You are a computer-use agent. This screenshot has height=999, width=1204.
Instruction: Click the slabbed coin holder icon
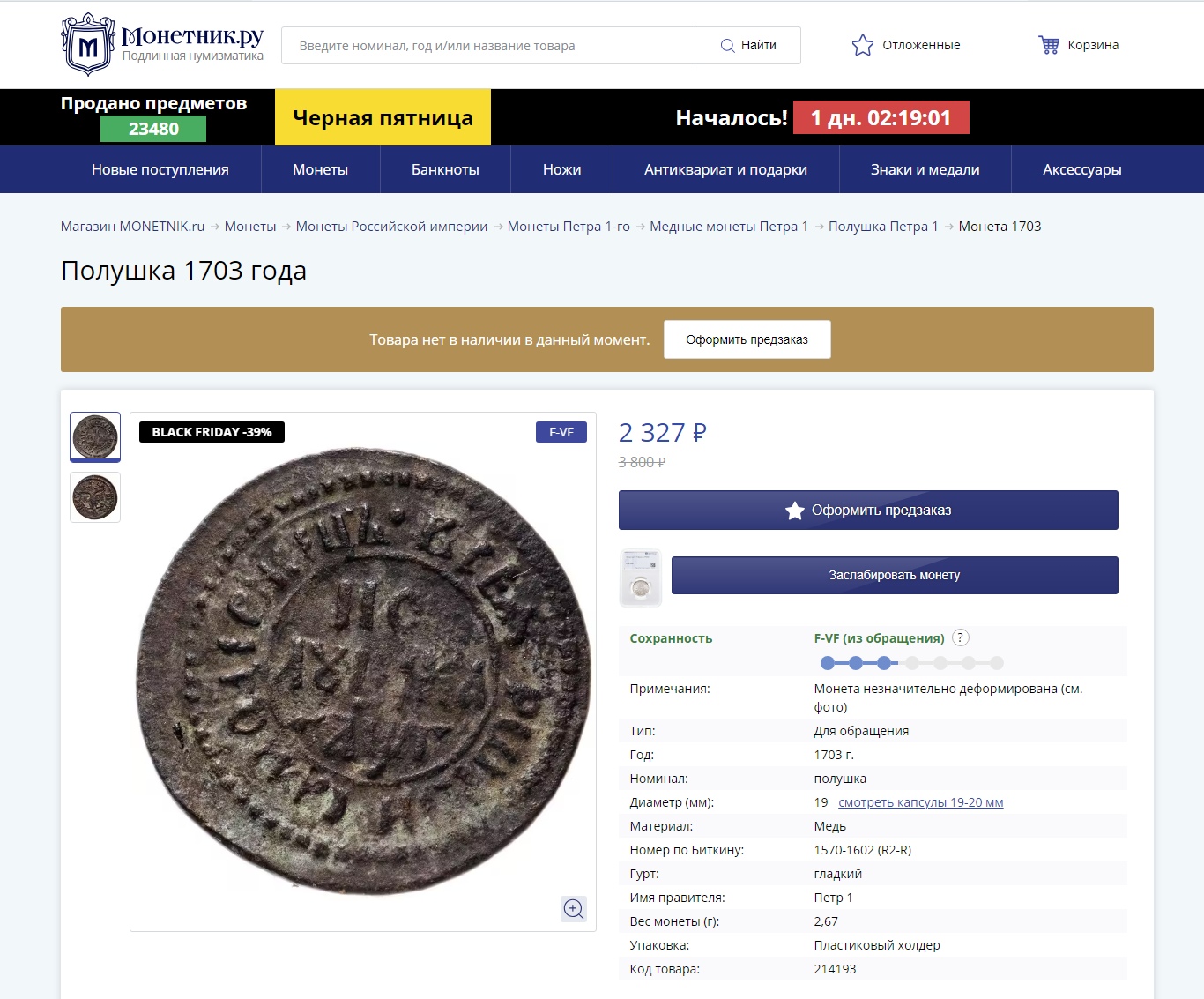[641, 578]
